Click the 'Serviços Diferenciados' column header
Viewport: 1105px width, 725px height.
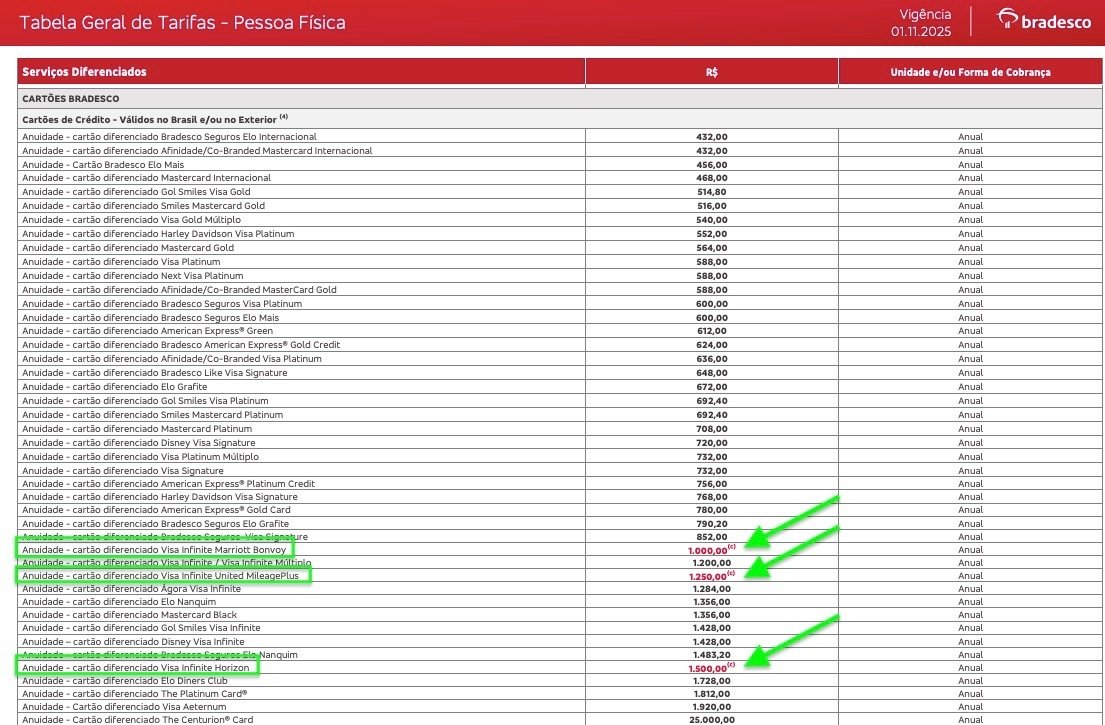pos(85,72)
